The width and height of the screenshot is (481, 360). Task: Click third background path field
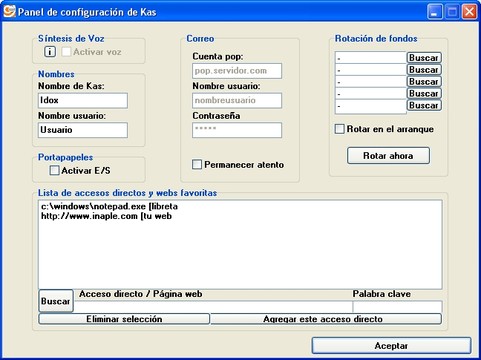pos(371,82)
